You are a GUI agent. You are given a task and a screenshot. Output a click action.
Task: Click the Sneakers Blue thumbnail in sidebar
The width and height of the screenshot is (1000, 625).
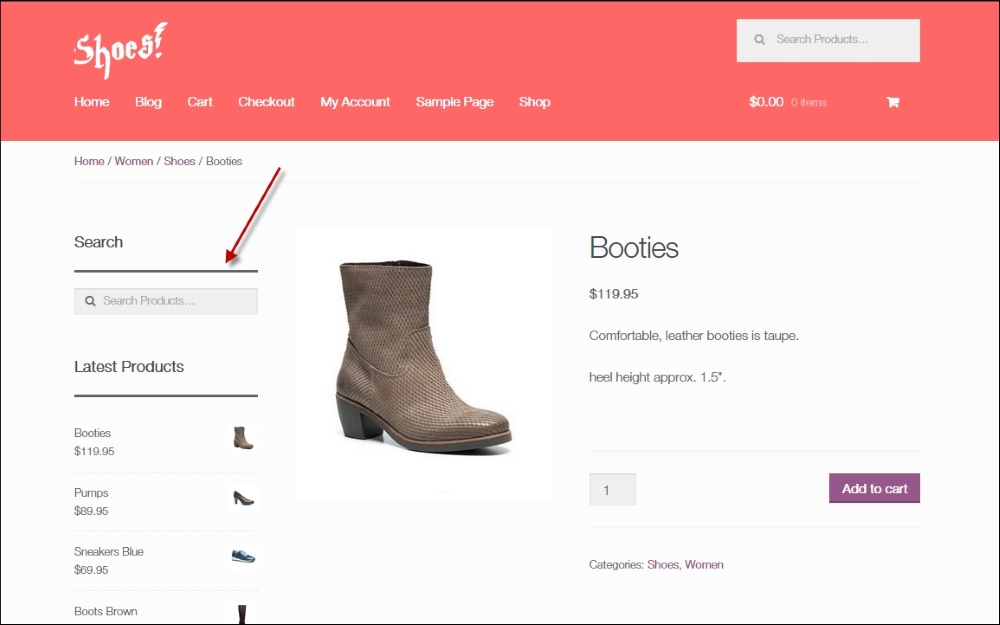coord(243,557)
